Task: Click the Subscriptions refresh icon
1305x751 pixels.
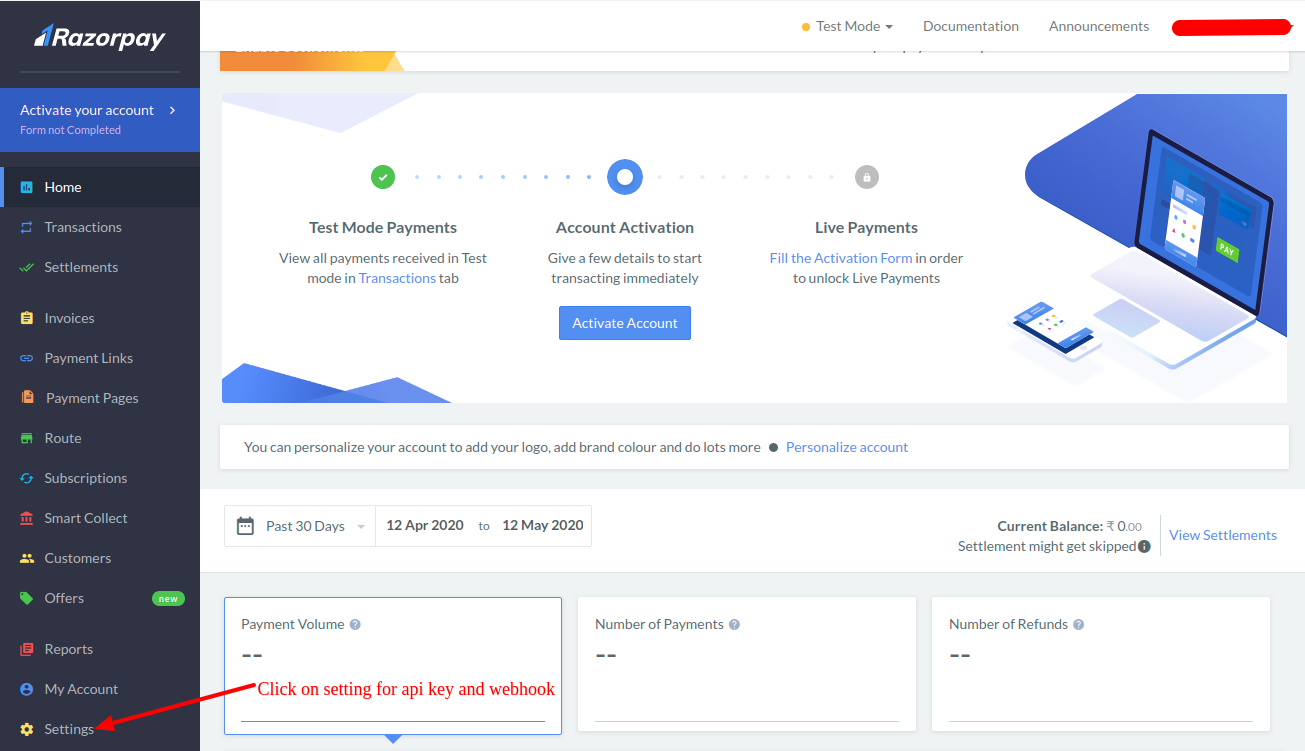Action: [27, 478]
